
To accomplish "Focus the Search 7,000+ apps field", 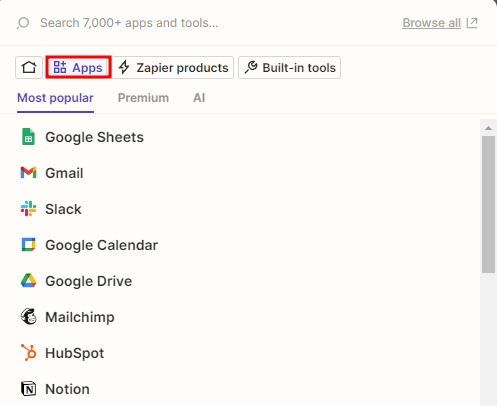I will 213,23.
